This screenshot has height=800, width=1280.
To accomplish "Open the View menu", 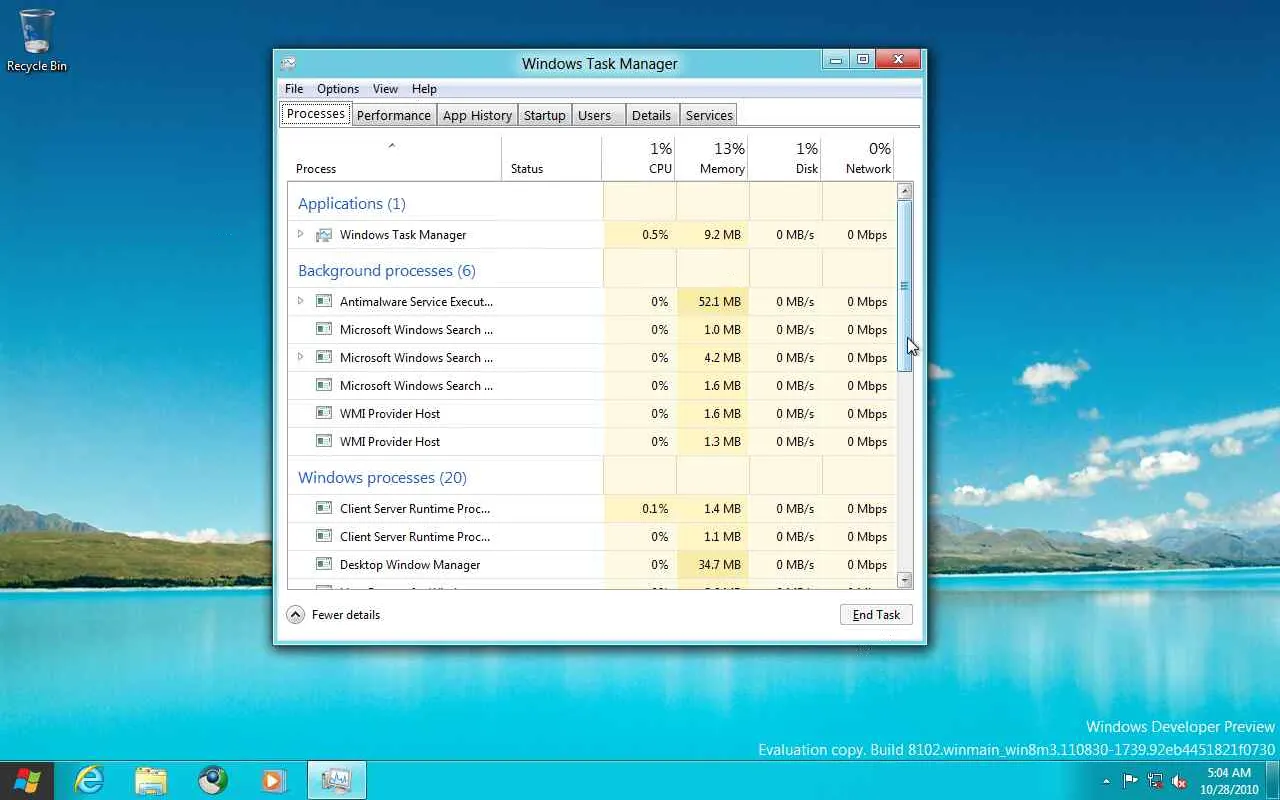I will pyautogui.click(x=385, y=89).
